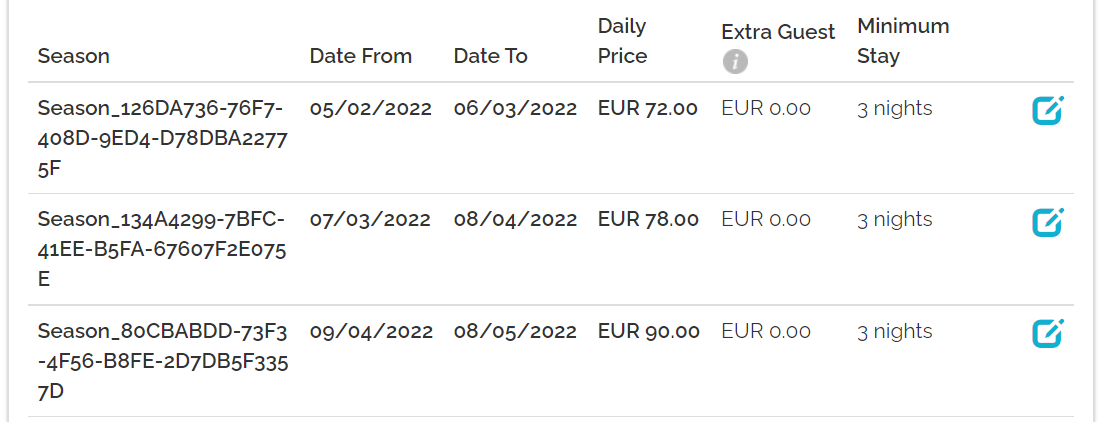Viewport: 1102px width, 422px height.
Task: Show the Extra Guest info tooltip icon
Action: click(735, 62)
